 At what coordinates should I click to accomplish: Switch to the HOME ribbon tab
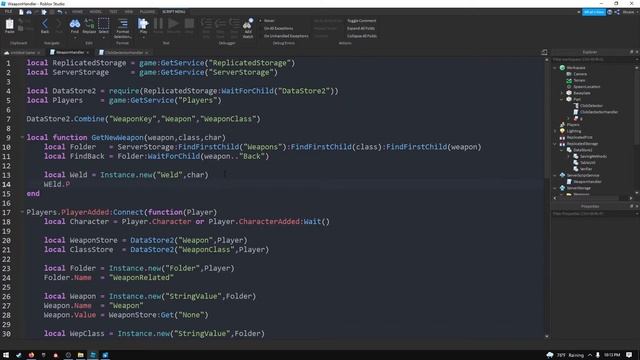[77, 12]
